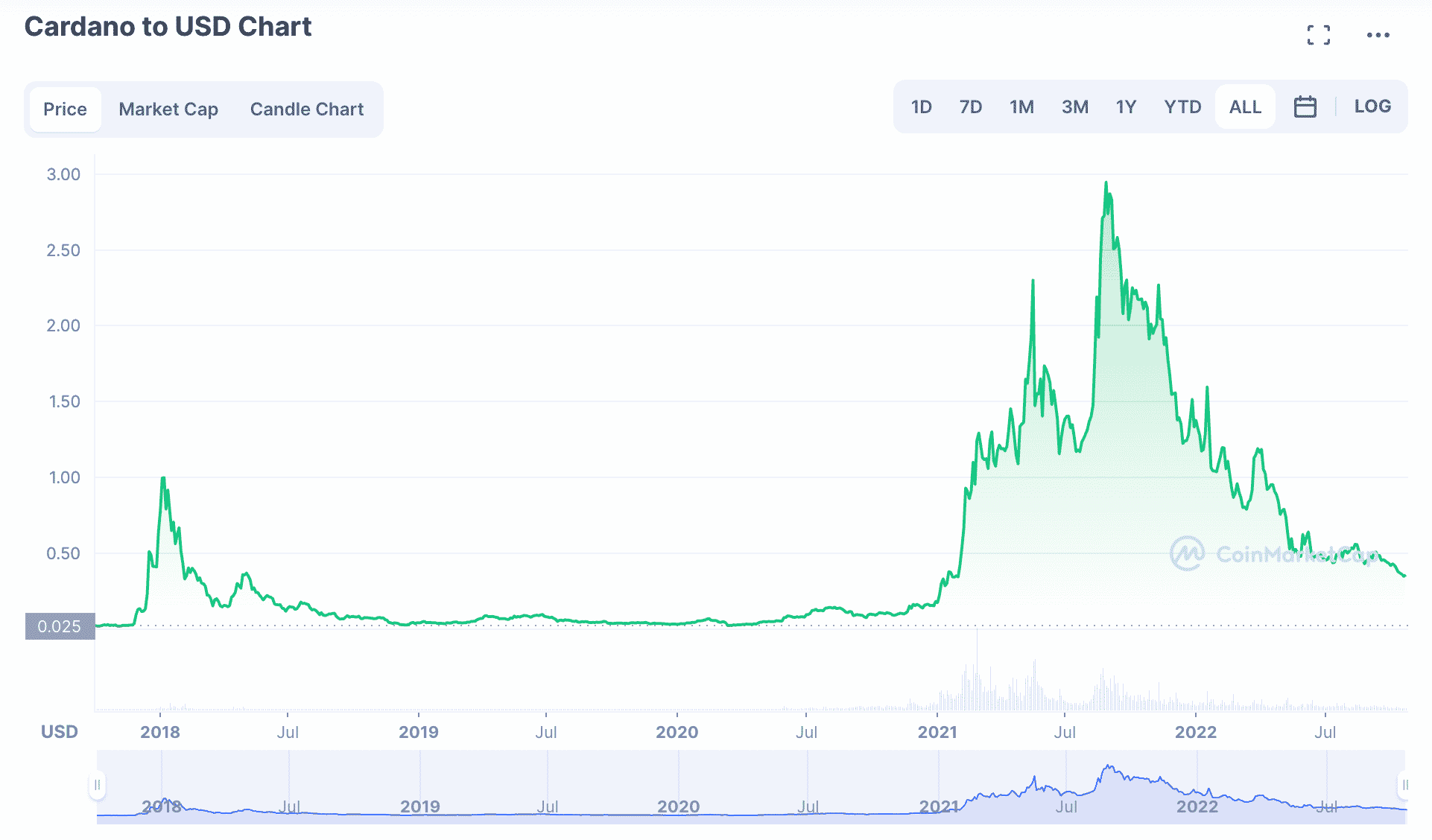Select the 3M time range
The image size is (1432, 840).
1075,107
